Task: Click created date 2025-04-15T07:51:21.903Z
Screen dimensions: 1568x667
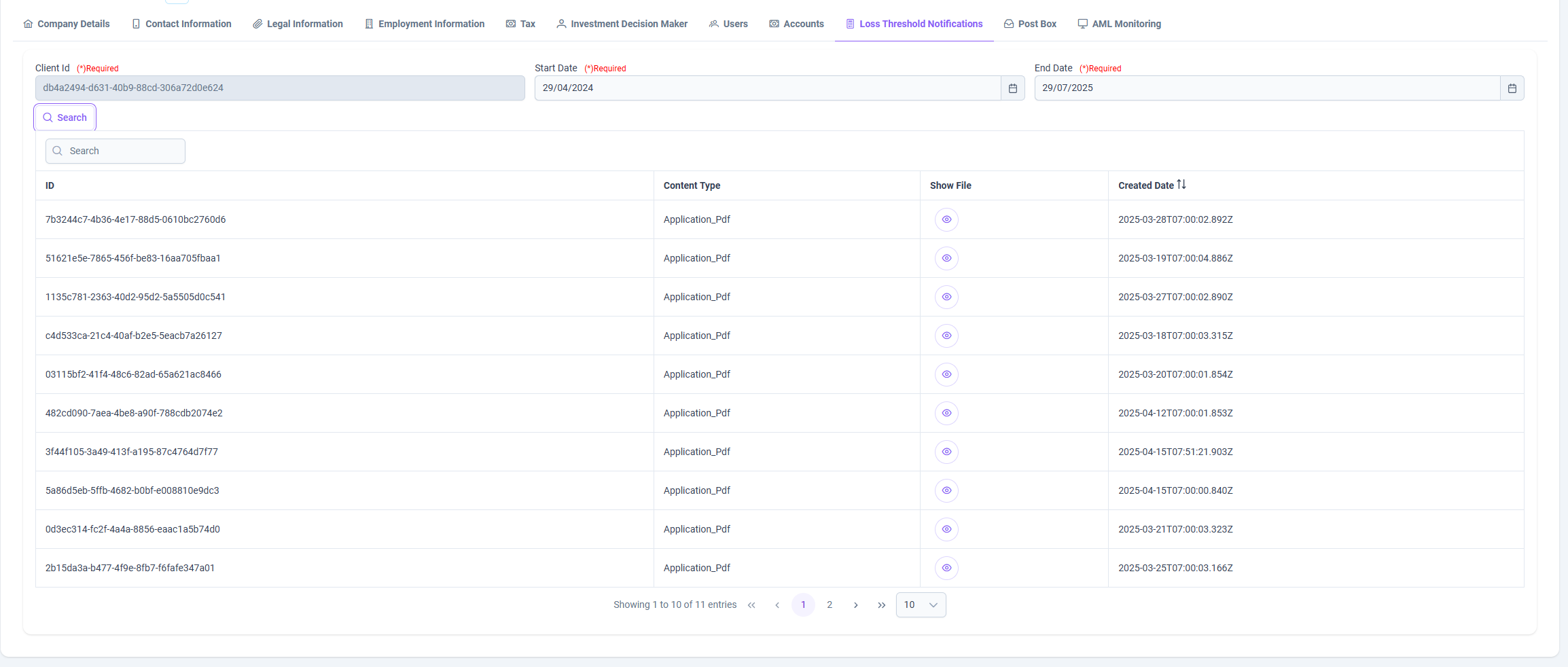Action: (x=1175, y=452)
